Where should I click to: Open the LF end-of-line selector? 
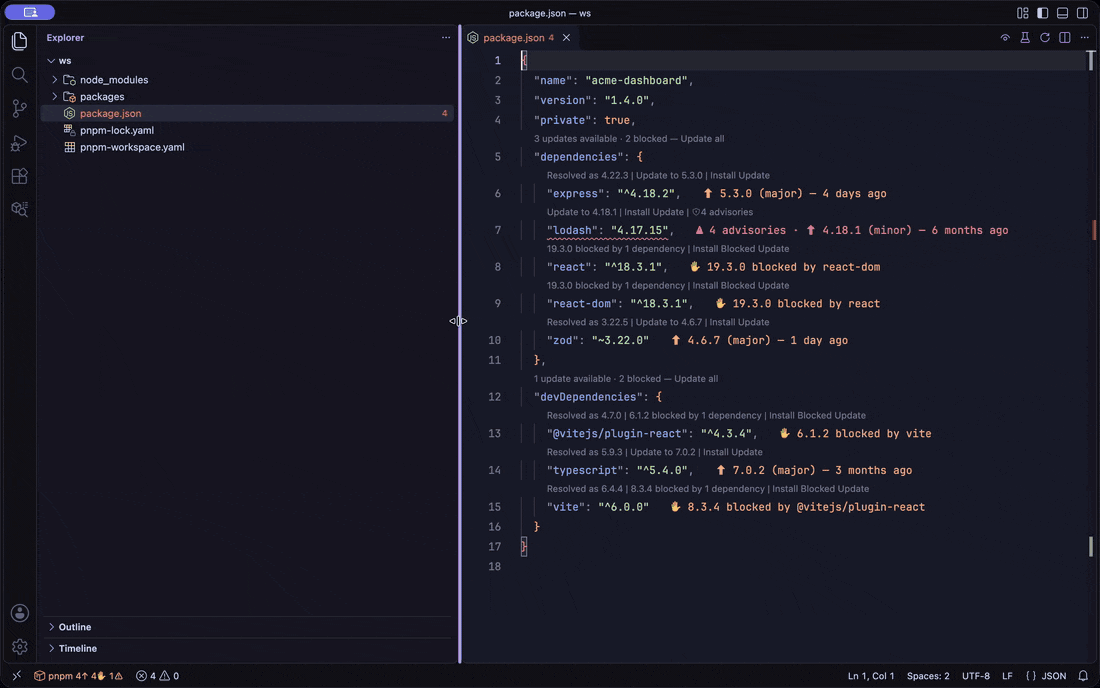[1007, 676]
